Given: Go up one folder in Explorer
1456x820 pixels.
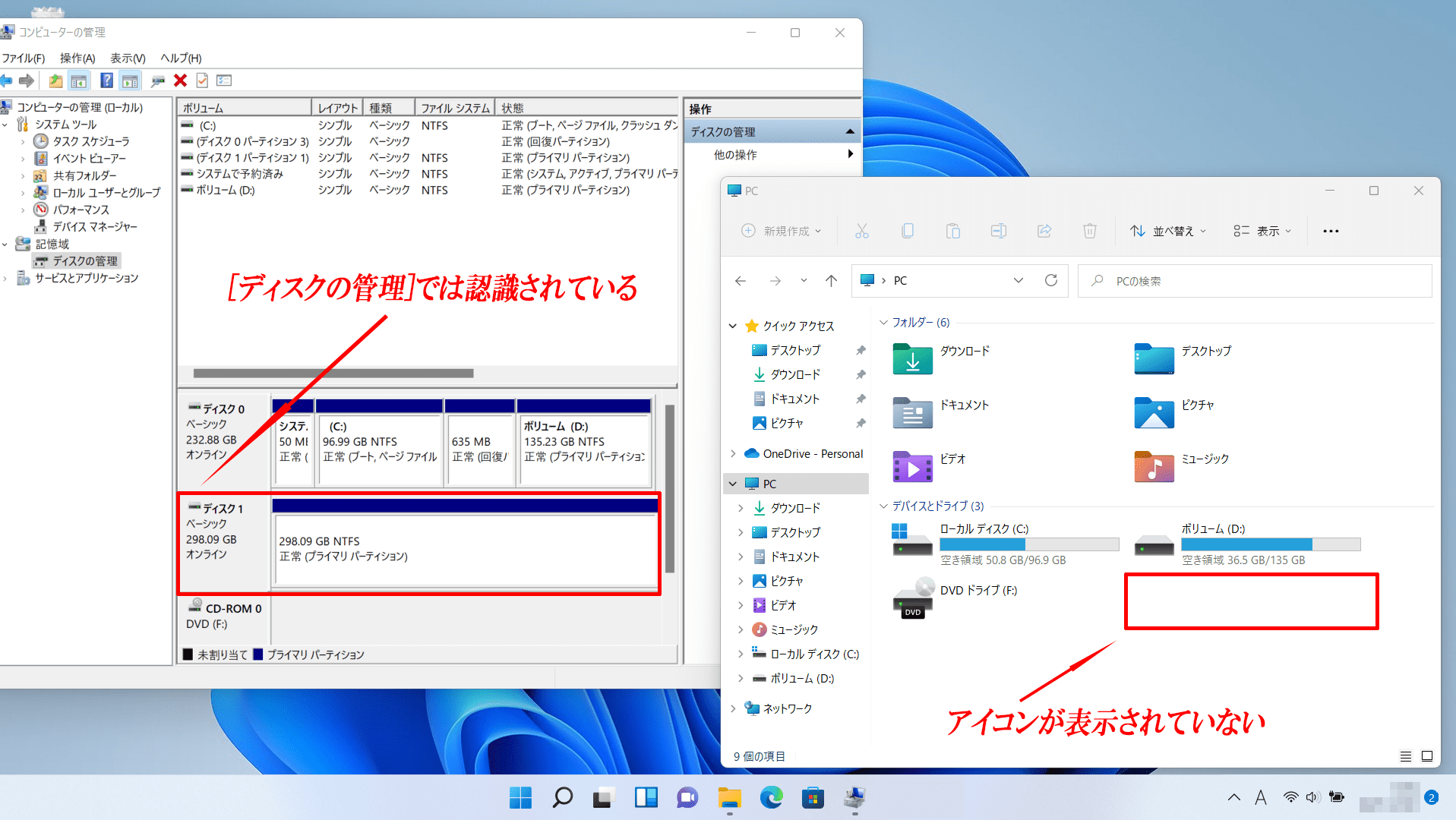Looking at the screenshot, I should [831, 281].
